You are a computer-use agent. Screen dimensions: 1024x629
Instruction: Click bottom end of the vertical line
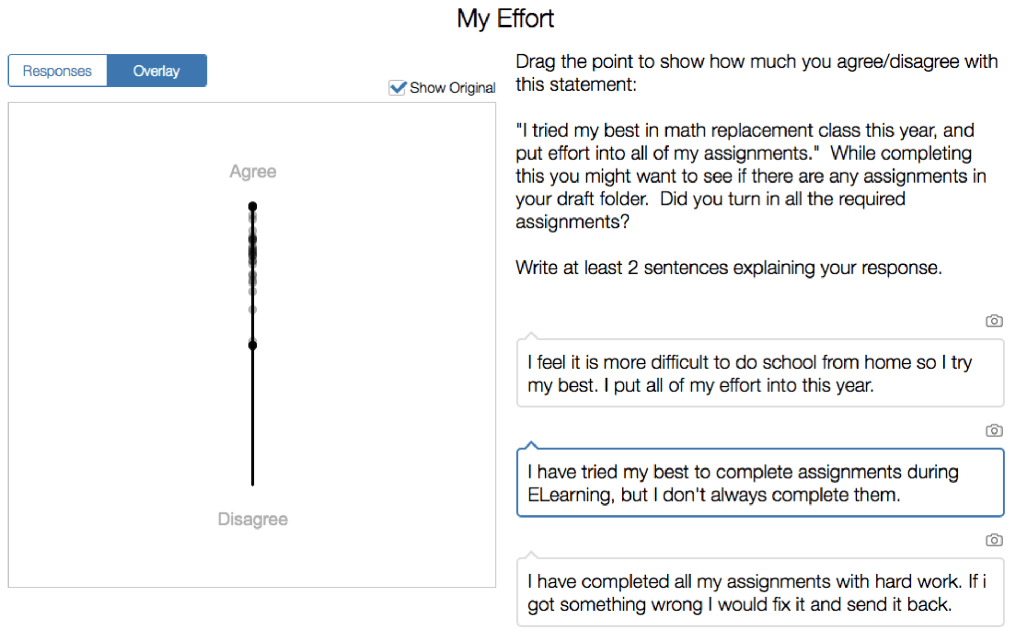(x=252, y=484)
